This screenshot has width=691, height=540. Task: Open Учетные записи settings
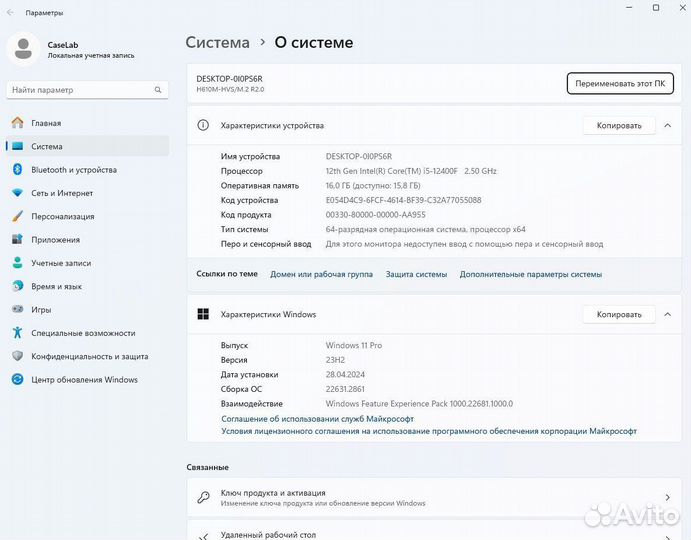click(x=87, y=263)
